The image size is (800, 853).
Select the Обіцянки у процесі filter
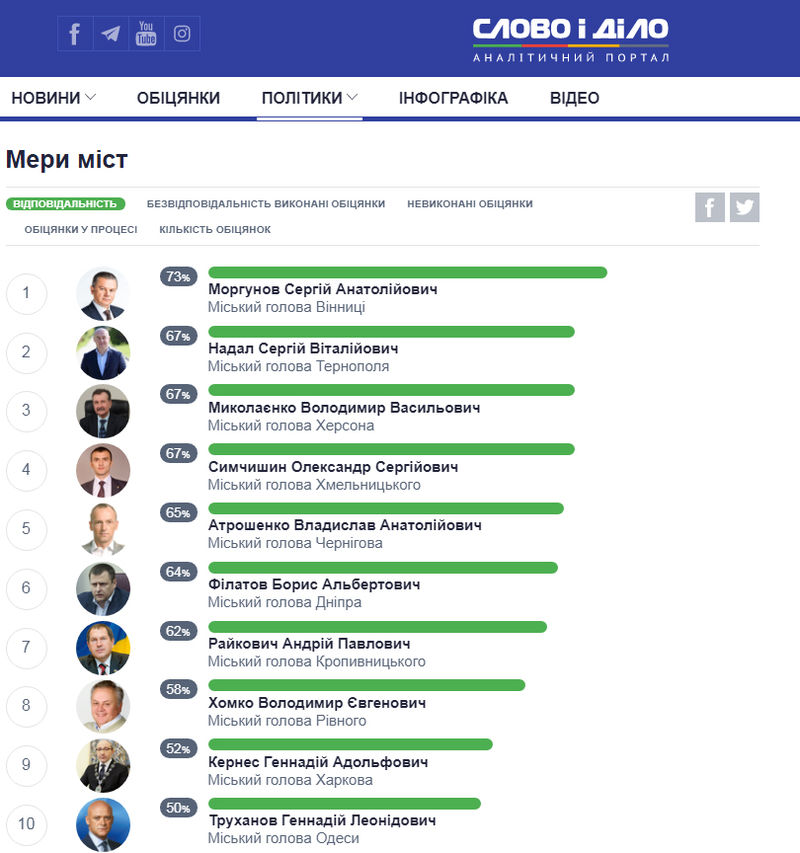tap(81, 230)
